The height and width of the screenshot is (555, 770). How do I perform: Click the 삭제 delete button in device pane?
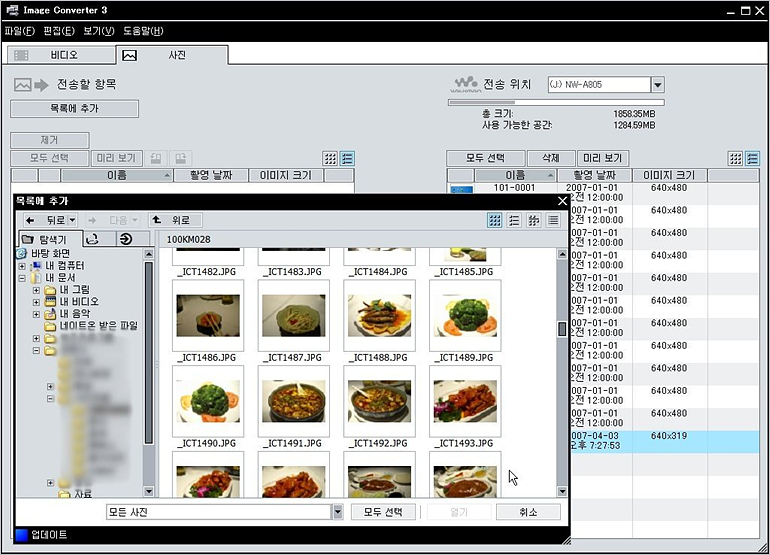(x=550, y=158)
